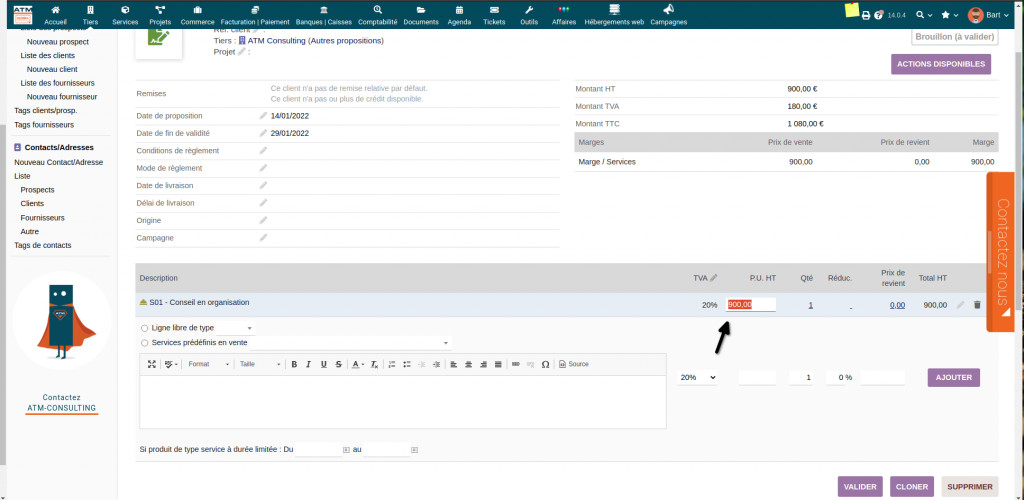Edit Délai de livraison pencil icon
Viewport: 1024px width, 500px height.
[x=263, y=203]
